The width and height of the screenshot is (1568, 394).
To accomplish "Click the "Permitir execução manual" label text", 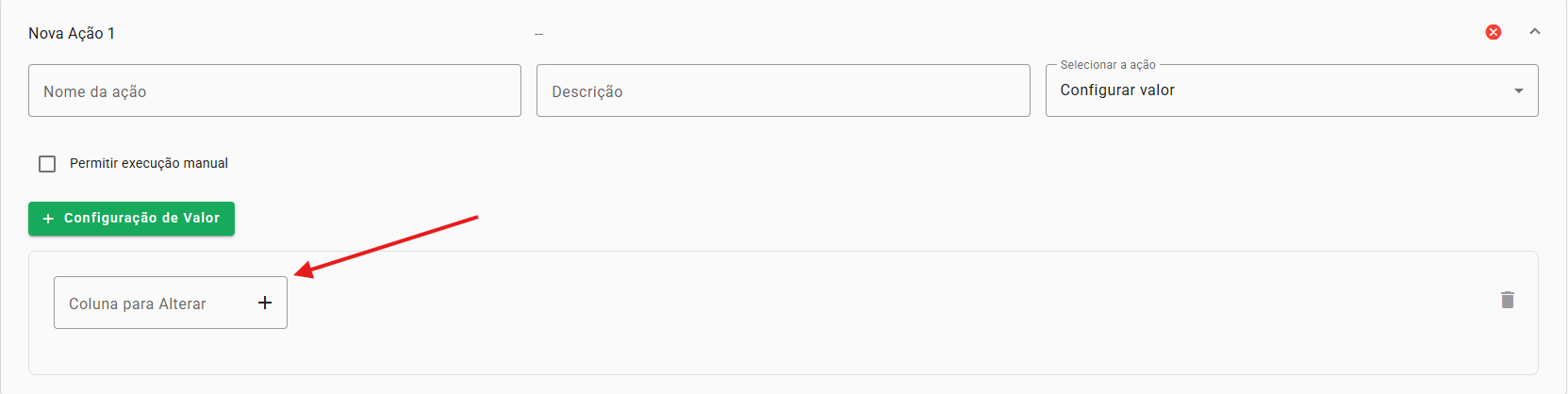I will (149, 164).
